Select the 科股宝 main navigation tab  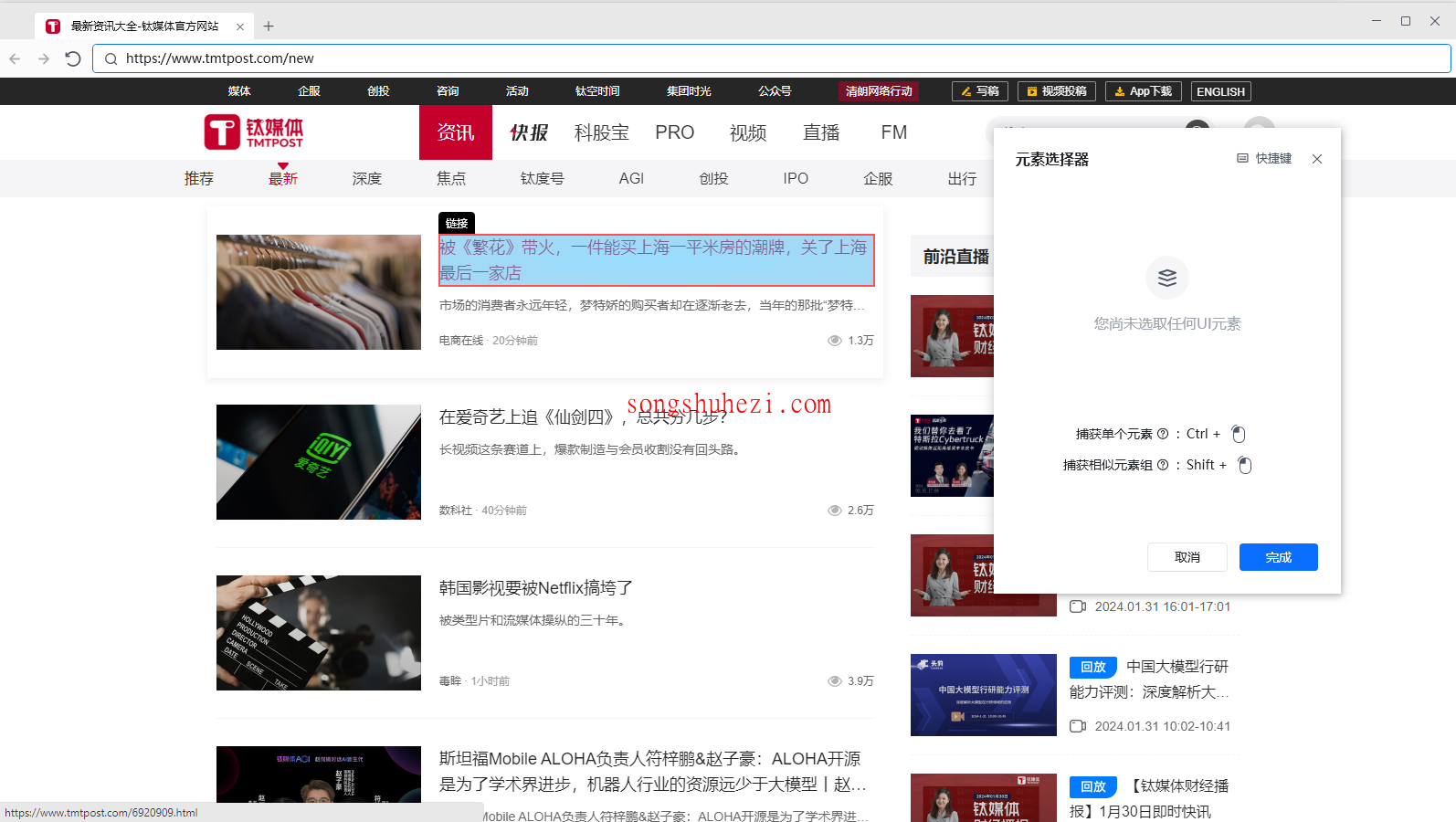click(x=602, y=132)
